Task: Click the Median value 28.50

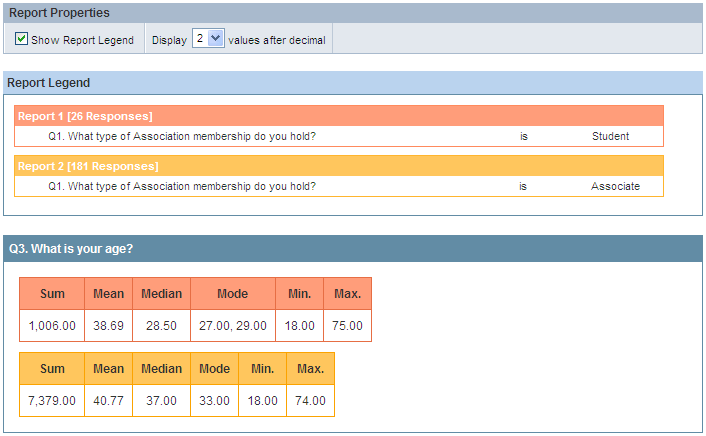Action: (x=161, y=326)
